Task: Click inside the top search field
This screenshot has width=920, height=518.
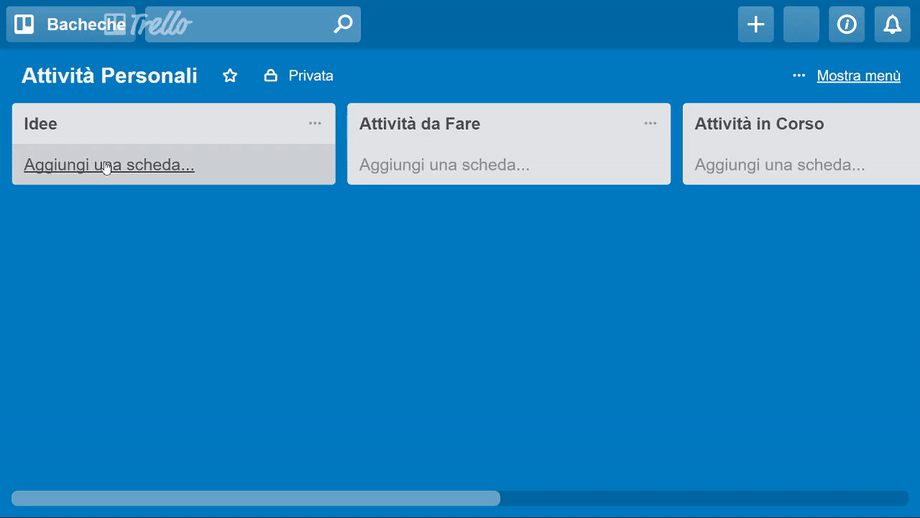Action: [253, 24]
